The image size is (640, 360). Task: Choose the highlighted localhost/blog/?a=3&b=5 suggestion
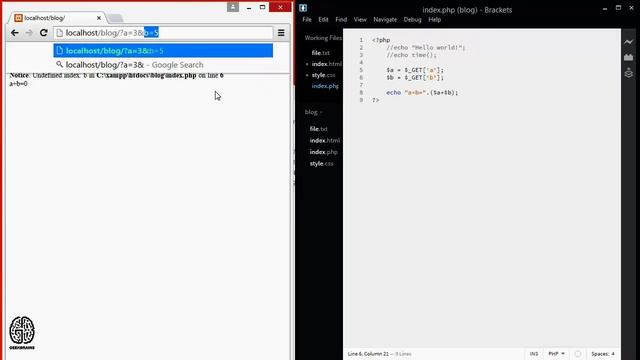click(163, 51)
